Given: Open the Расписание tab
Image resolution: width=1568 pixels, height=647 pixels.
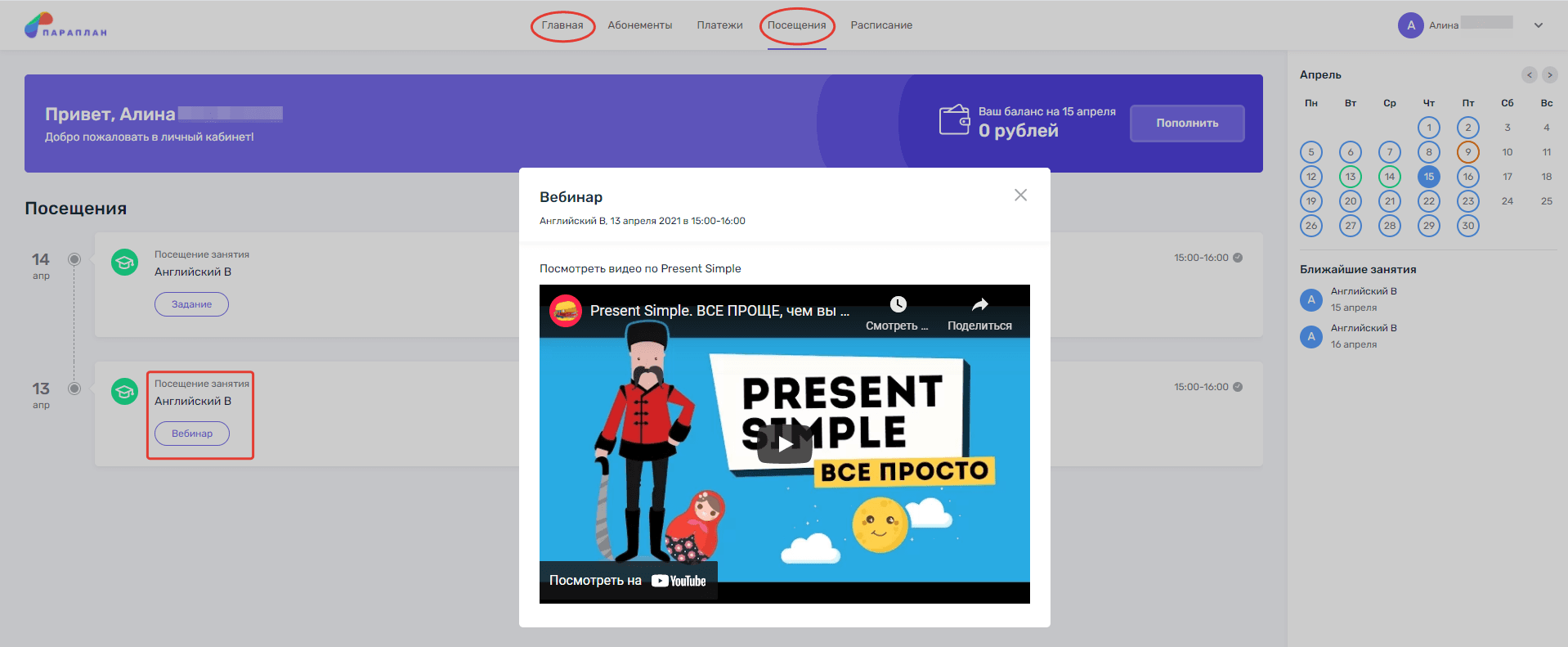Looking at the screenshot, I should point(881,25).
